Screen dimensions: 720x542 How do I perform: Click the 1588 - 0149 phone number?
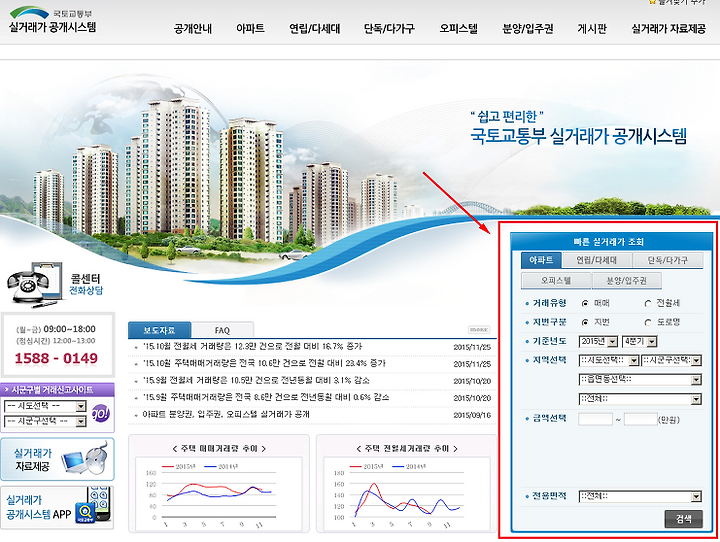coord(56,358)
